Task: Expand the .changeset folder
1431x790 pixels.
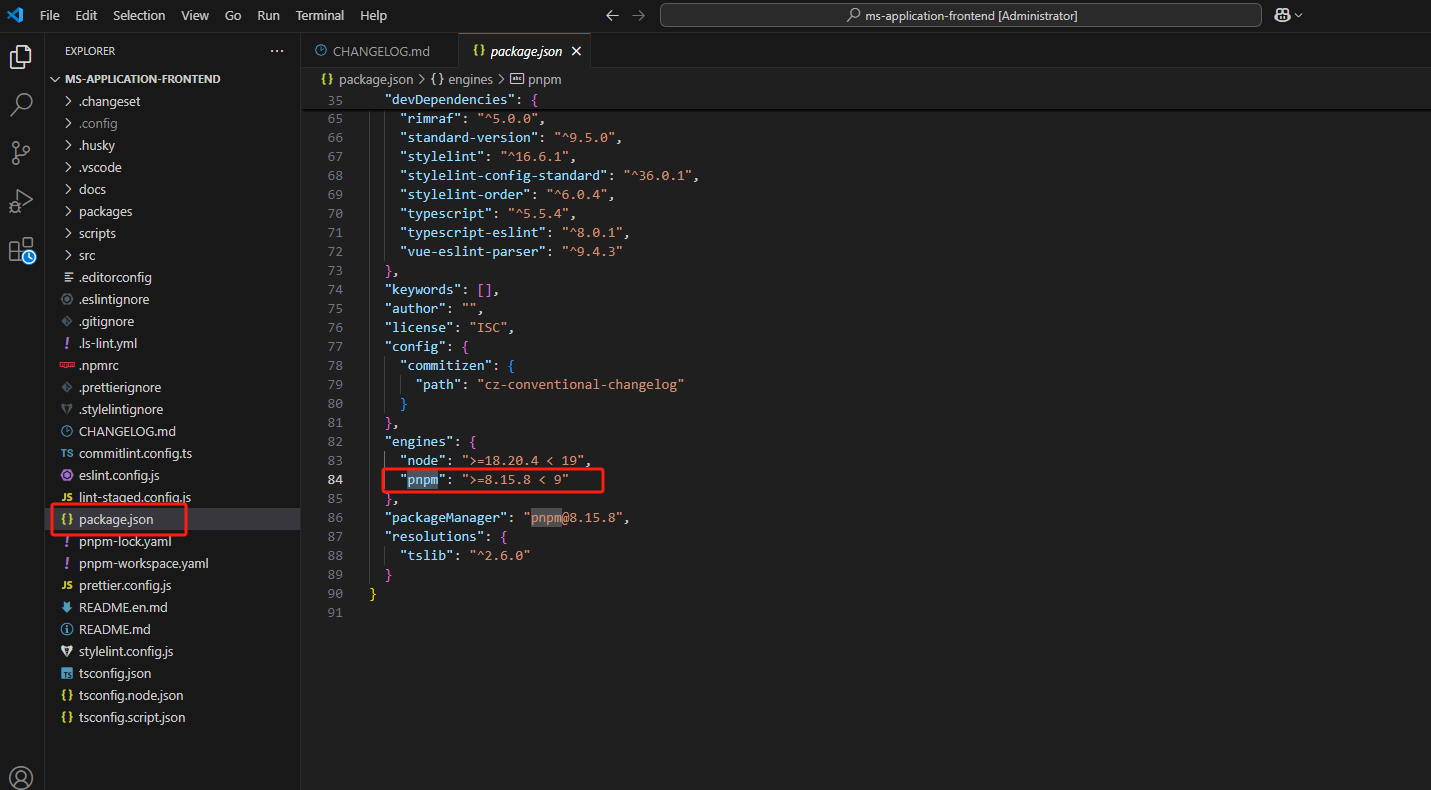Action: pos(109,101)
